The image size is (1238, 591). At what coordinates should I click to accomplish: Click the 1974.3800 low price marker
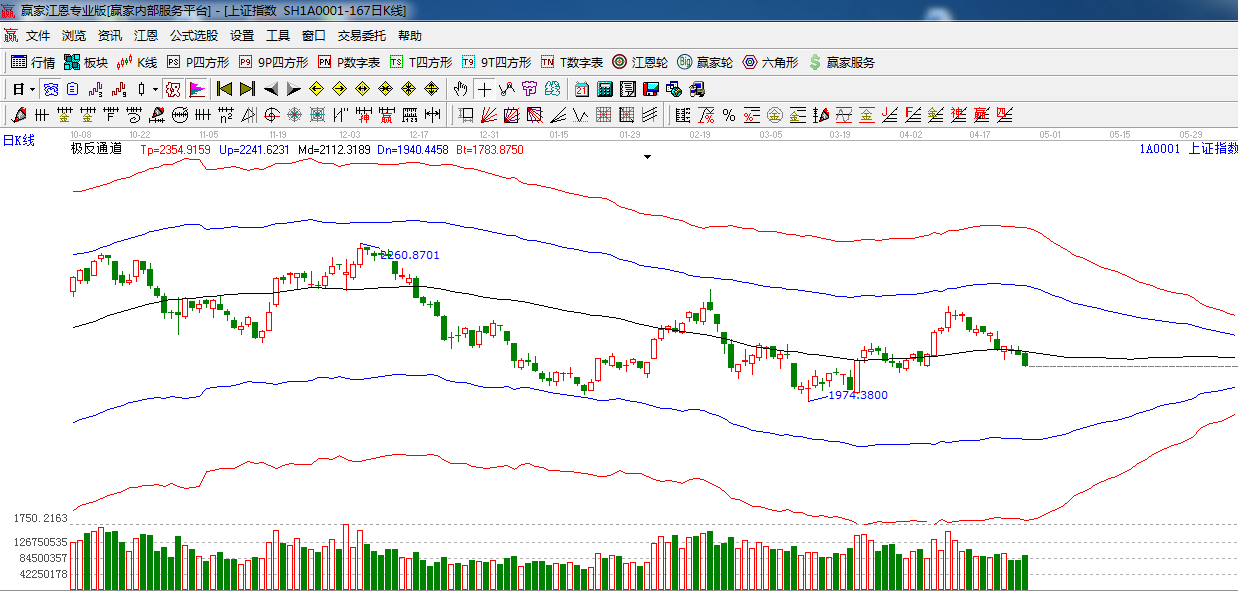[858, 395]
